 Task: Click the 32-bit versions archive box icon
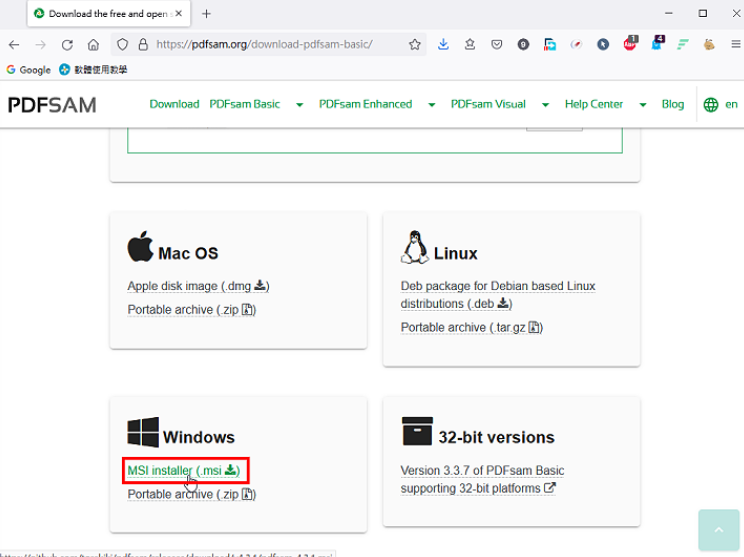point(417,431)
